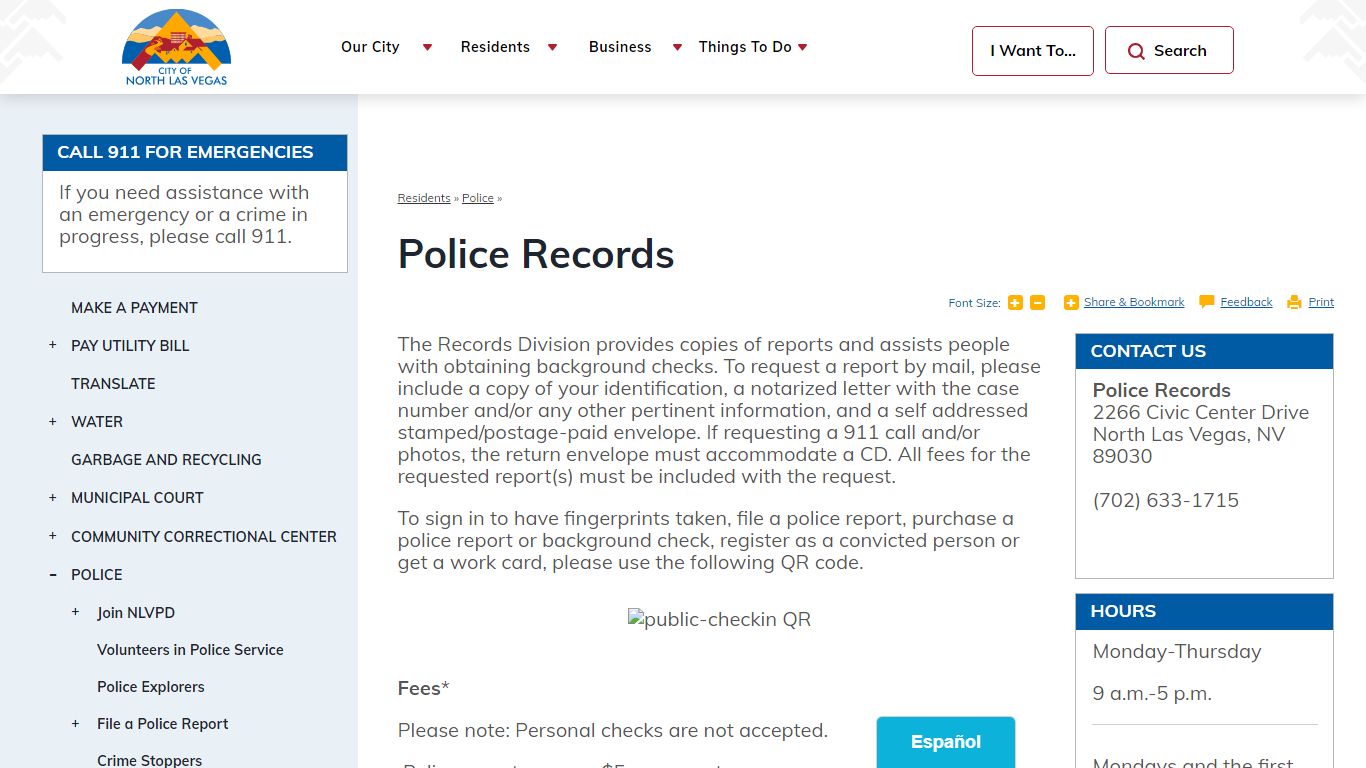The width and height of the screenshot is (1366, 768).
Task: Click the Feedback speech bubble icon
Action: 1207,302
